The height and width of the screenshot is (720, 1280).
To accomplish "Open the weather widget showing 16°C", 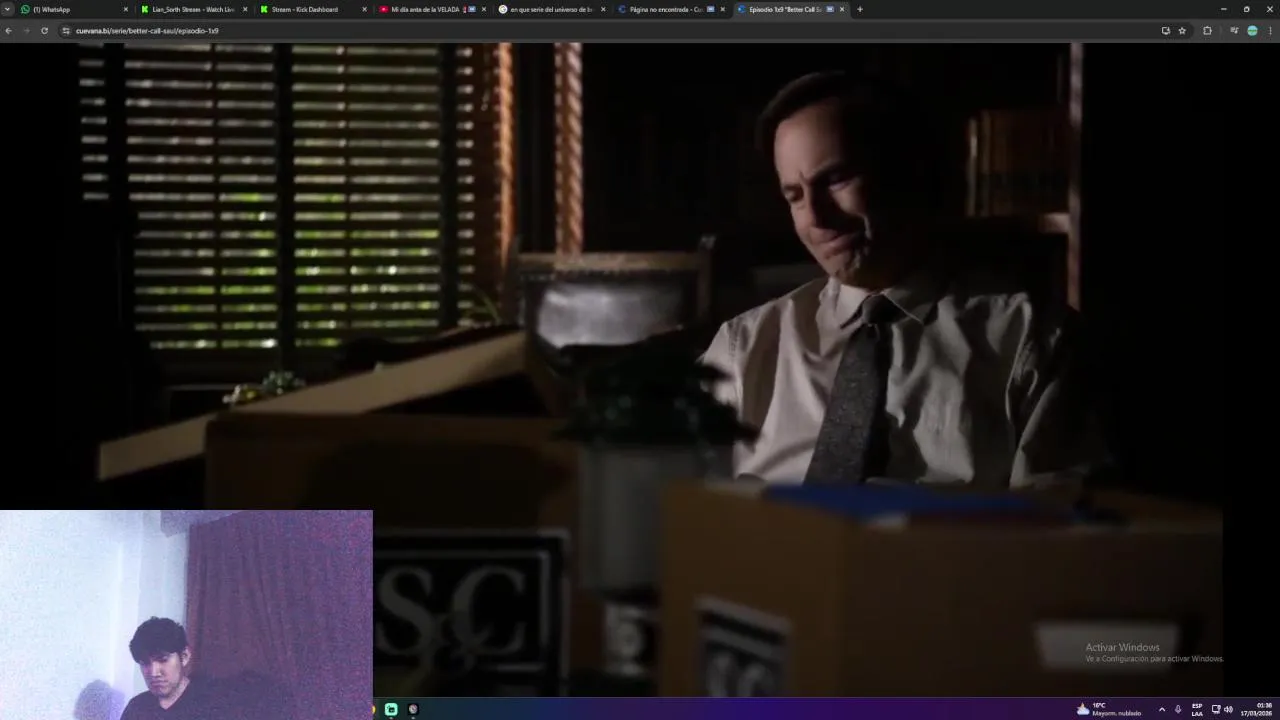I will click(x=1108, y=709).
